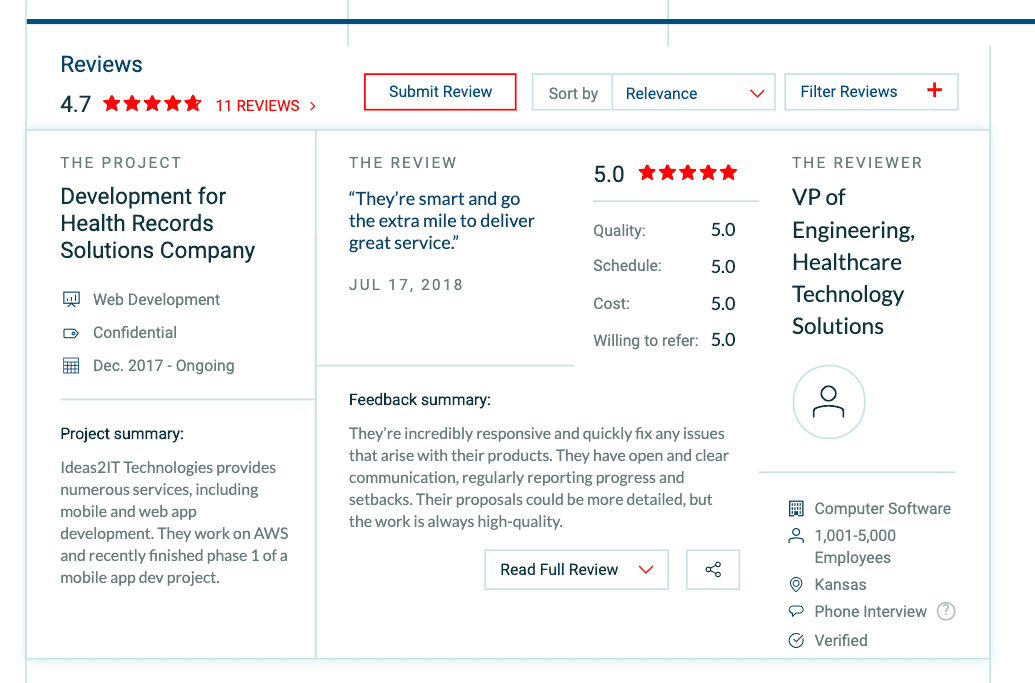
Task: Click THE REVIEWER column heading
Action: tap(857, 163)
